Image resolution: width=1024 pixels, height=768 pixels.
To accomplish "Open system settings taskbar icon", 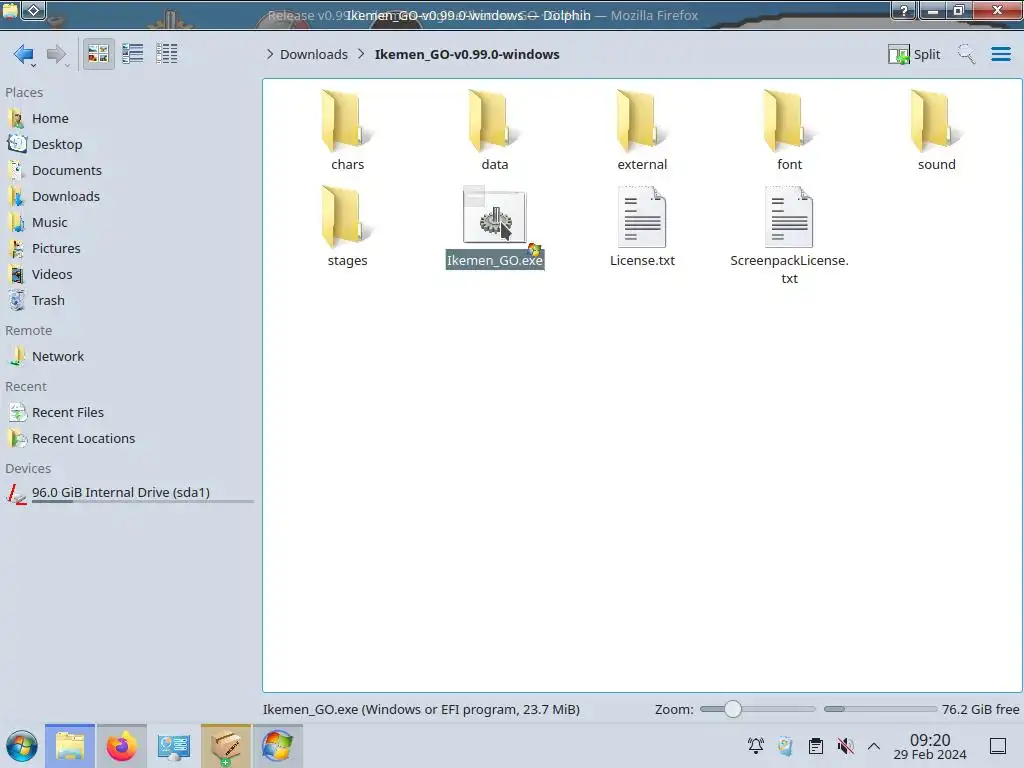I will point(173,746).
